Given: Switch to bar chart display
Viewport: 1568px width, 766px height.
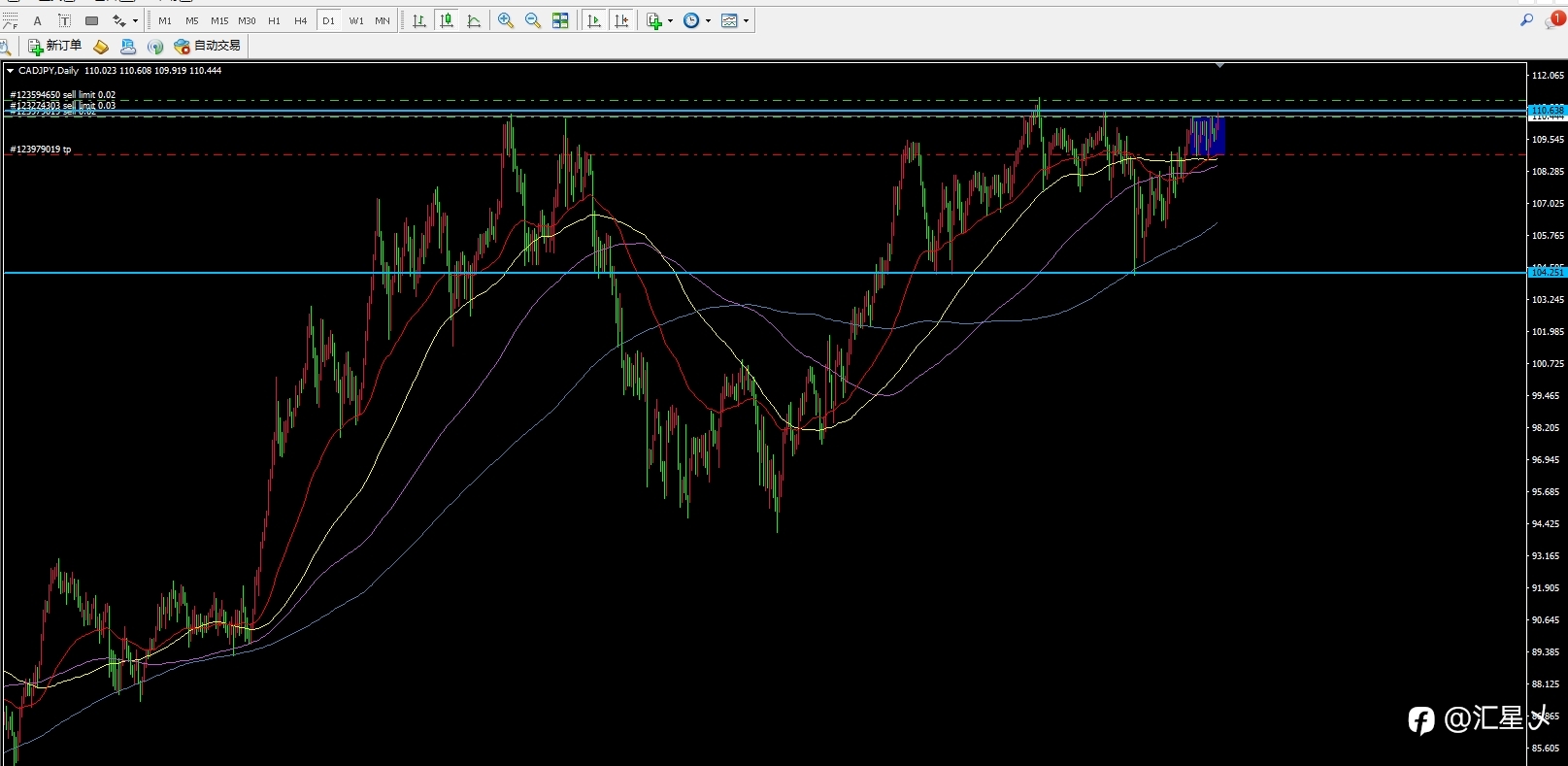Looking at the screenshot, I should coord(419,20).
